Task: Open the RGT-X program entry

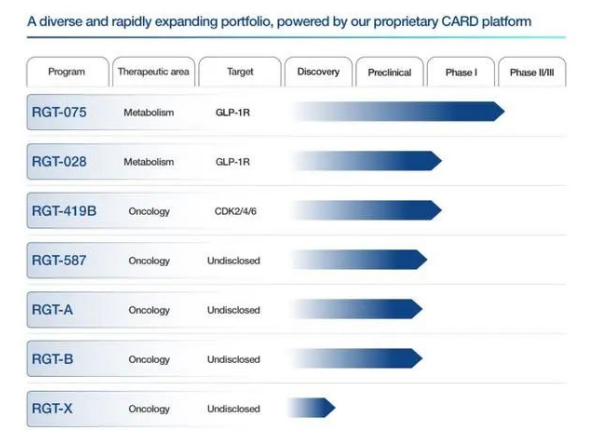Action: pyautogui.click(x=53, y=408)
